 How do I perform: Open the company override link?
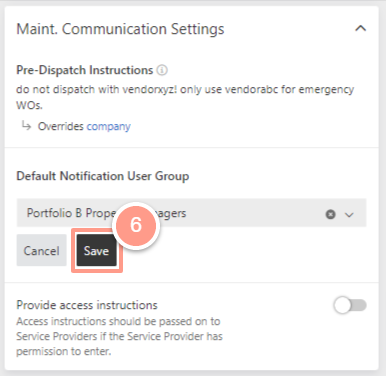[109, 126]
